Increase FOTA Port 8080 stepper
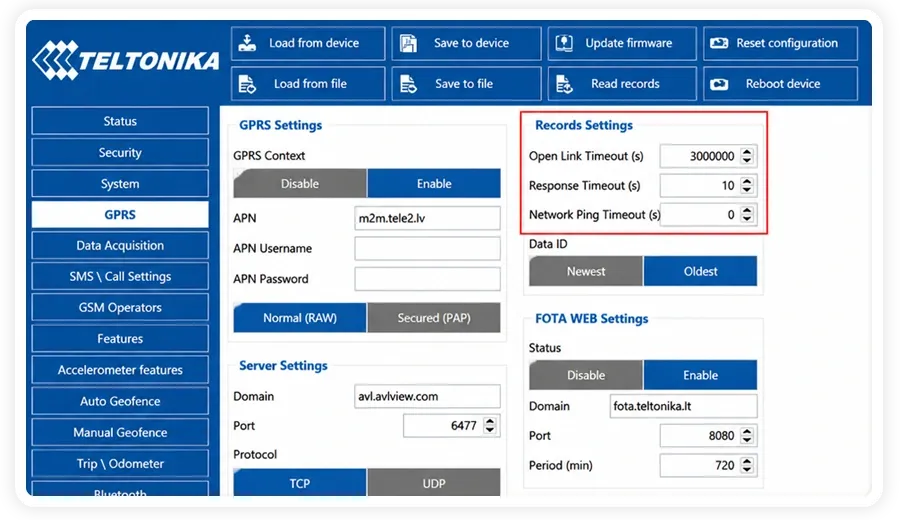The width and height of the screenshot is (900, 520). [747, 431]
